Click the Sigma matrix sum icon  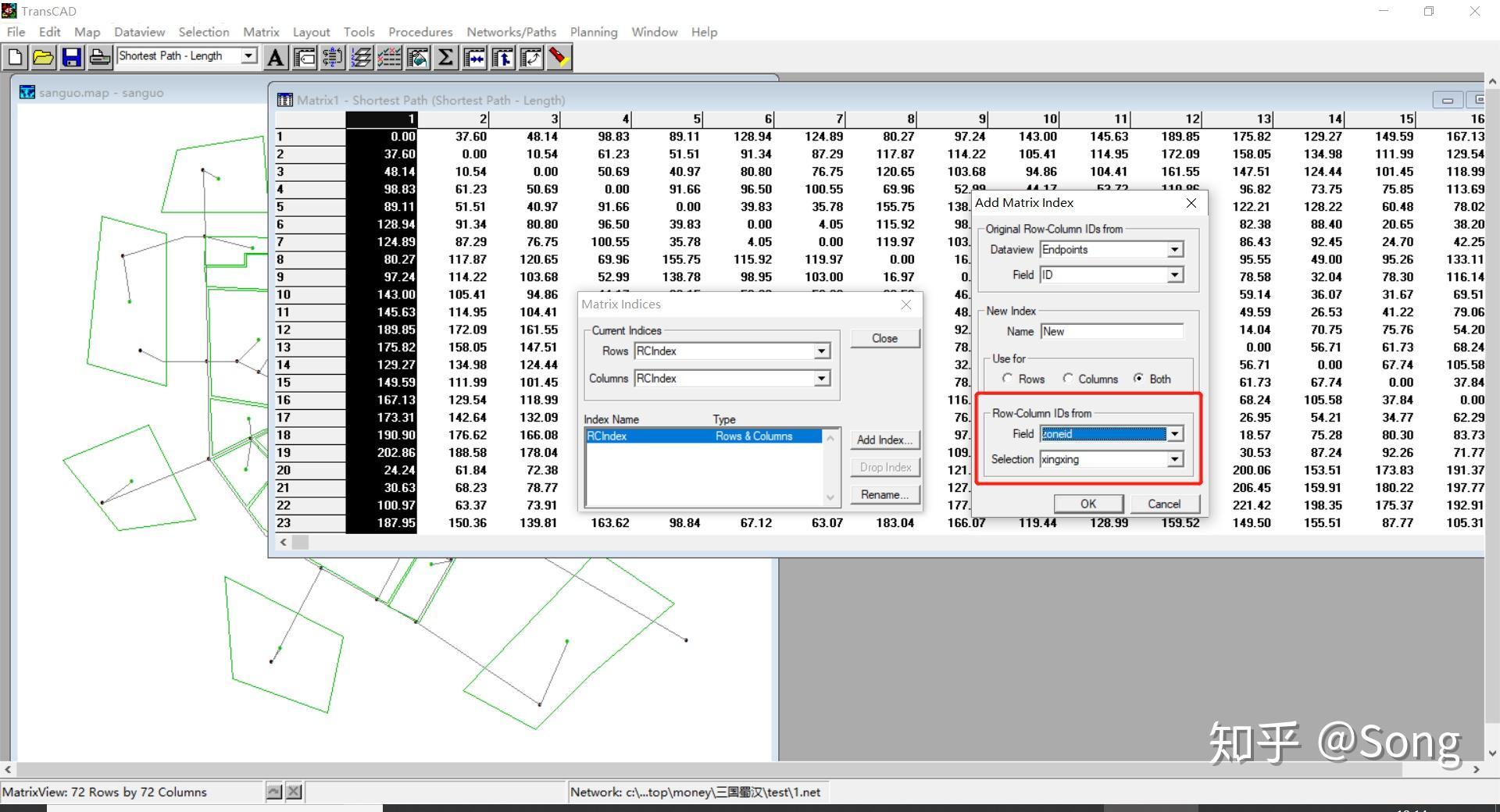tap(445, 57)
